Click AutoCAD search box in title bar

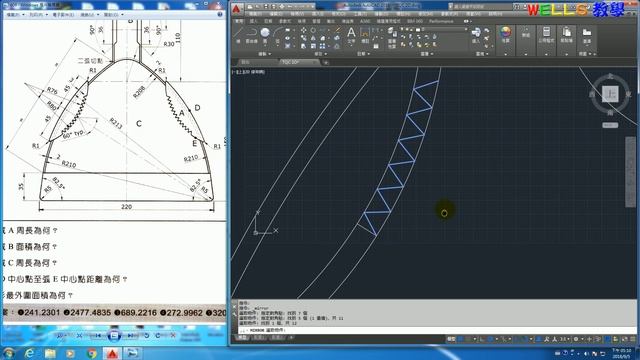pyautogui.click(x=480, y=7)
